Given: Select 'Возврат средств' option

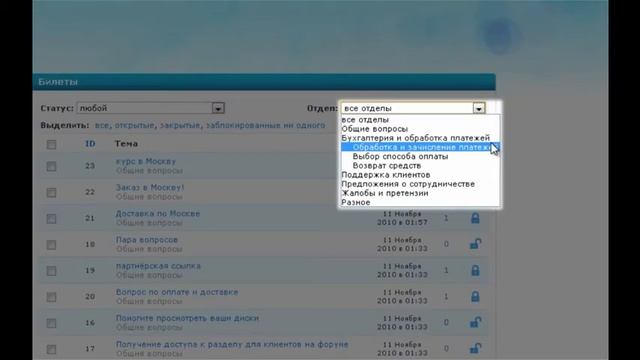Looking at the screenshot, I should (420, 165).
